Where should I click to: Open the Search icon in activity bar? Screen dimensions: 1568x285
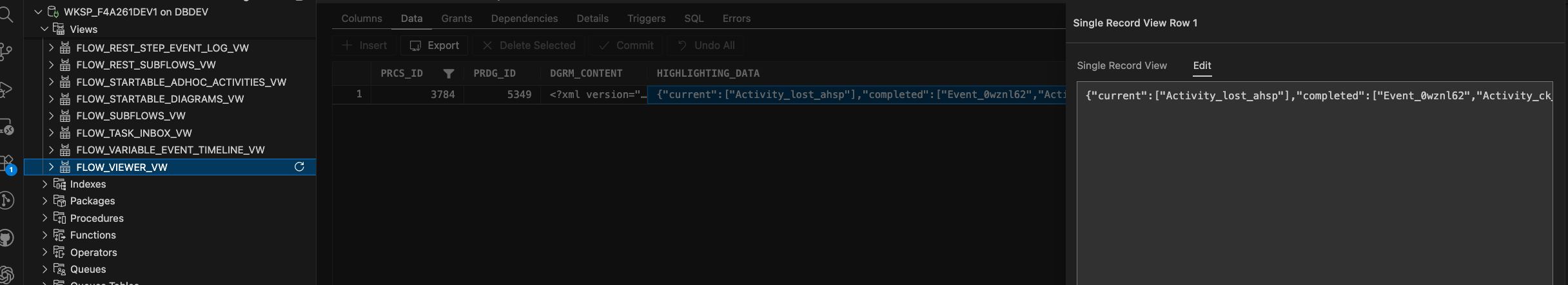tap(6, 13)
